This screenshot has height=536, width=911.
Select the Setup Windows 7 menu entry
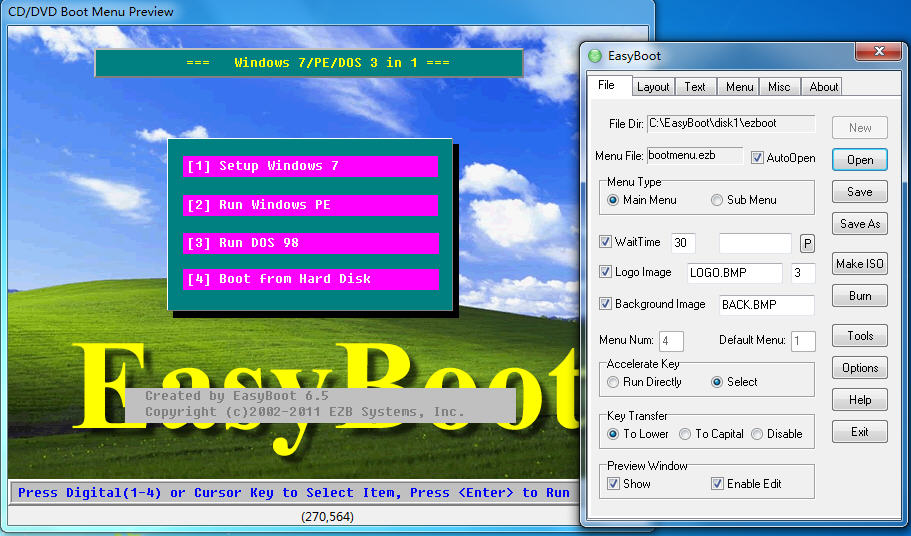(311, 166)
